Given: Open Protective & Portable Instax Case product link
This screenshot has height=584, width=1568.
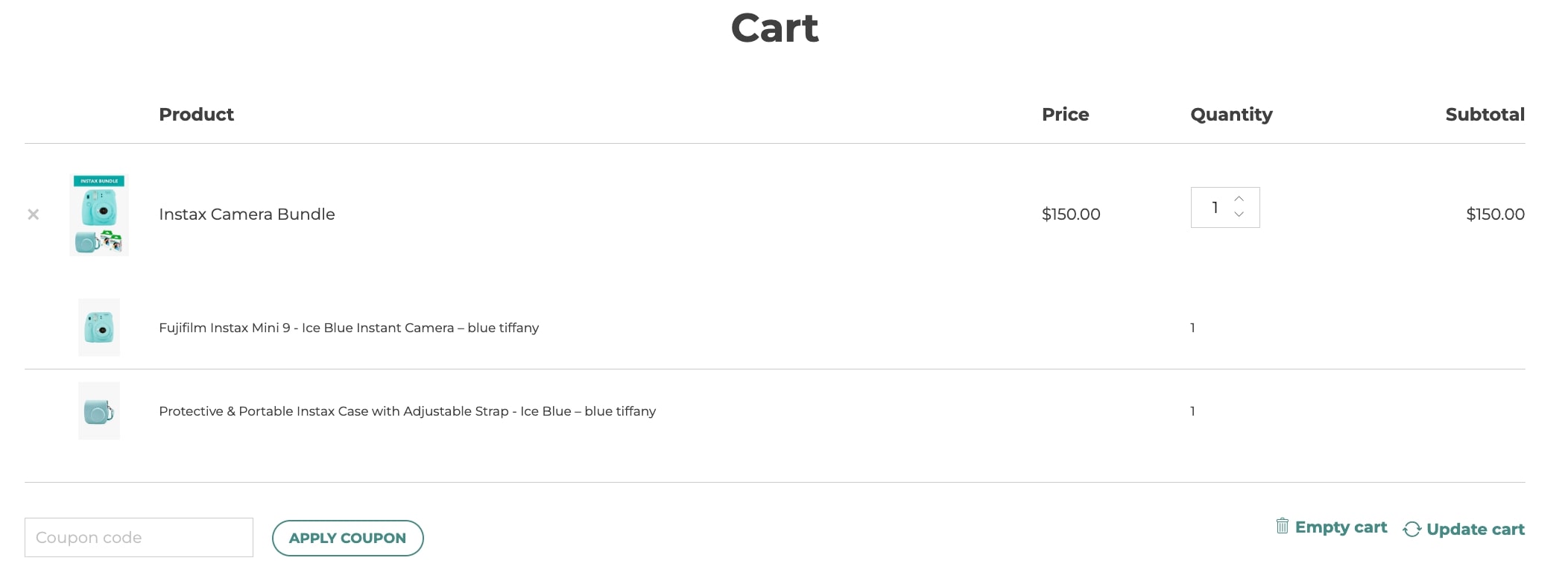Looking at the screenshot, I should (x=408, y=411).
